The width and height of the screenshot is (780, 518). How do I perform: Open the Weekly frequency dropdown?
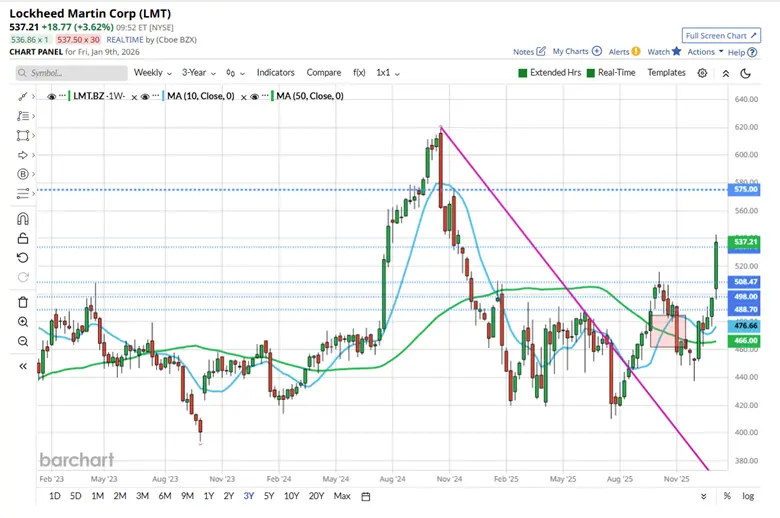pos(153,73)
